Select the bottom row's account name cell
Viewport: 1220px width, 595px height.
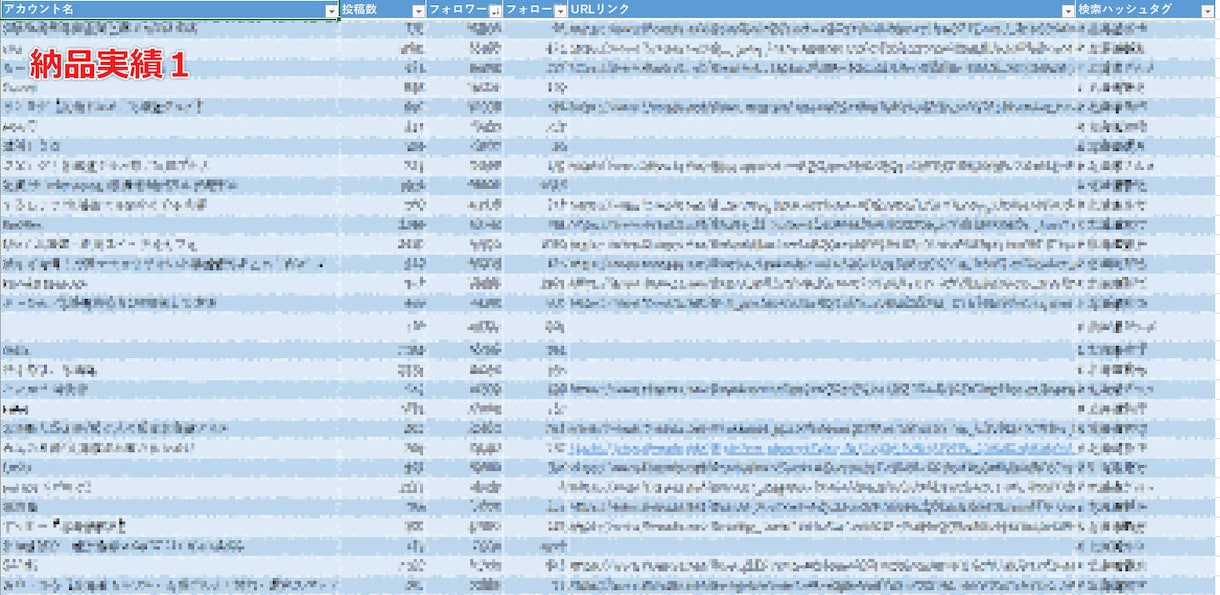pyautogui.click(x=170, y=585)
